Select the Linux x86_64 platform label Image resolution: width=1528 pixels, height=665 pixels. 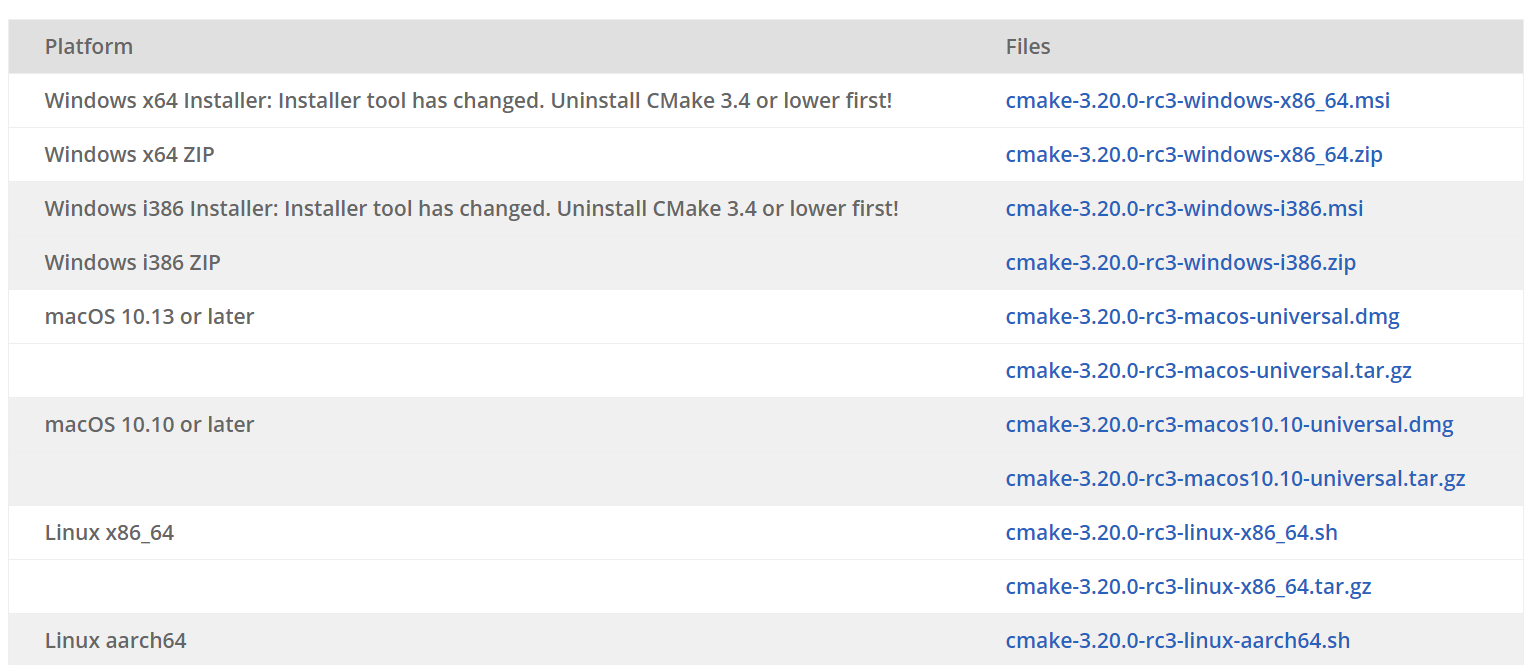coord(110,532)
